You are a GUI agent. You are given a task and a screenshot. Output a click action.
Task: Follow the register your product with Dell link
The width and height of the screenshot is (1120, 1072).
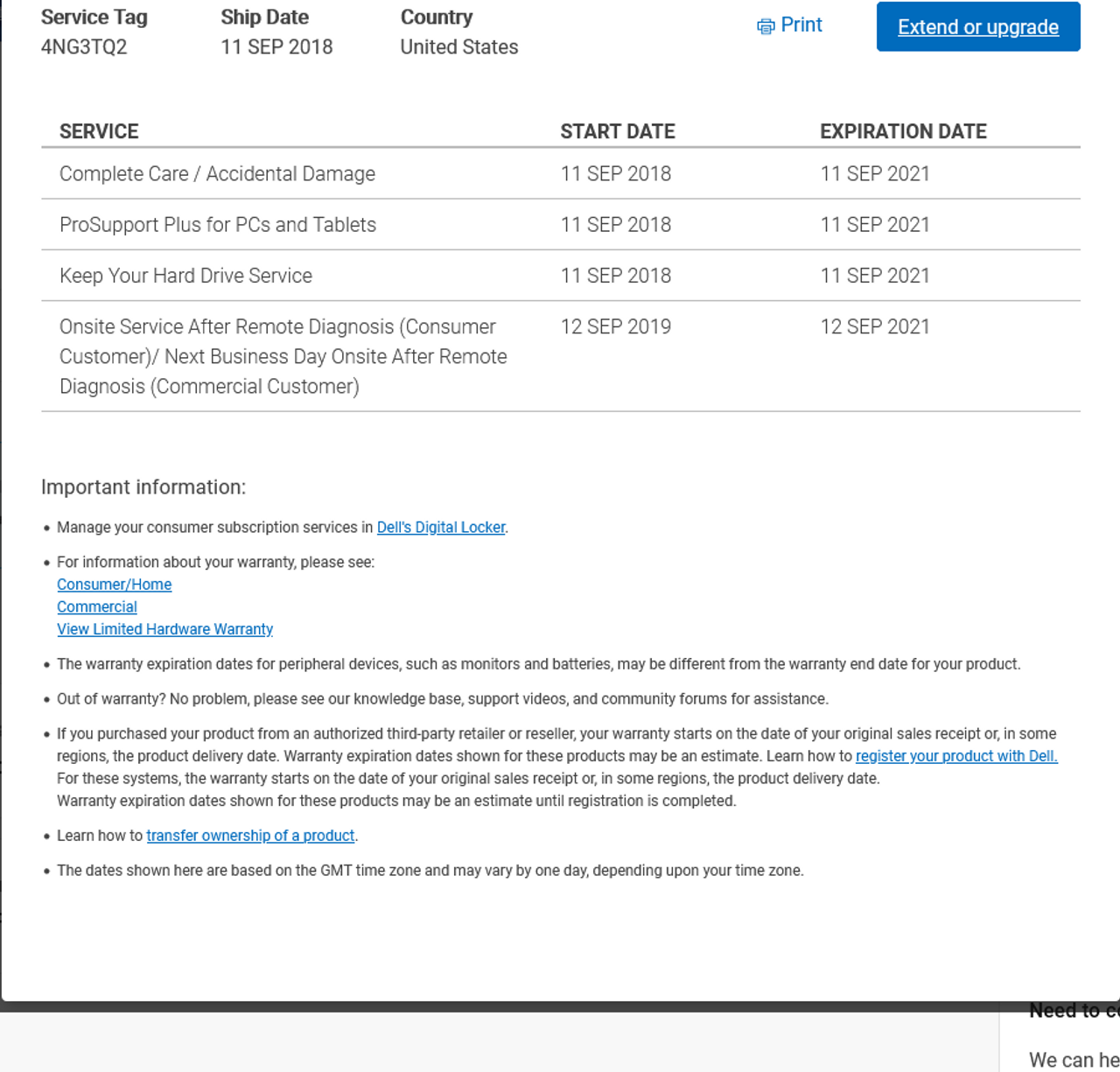coord(956,756)
